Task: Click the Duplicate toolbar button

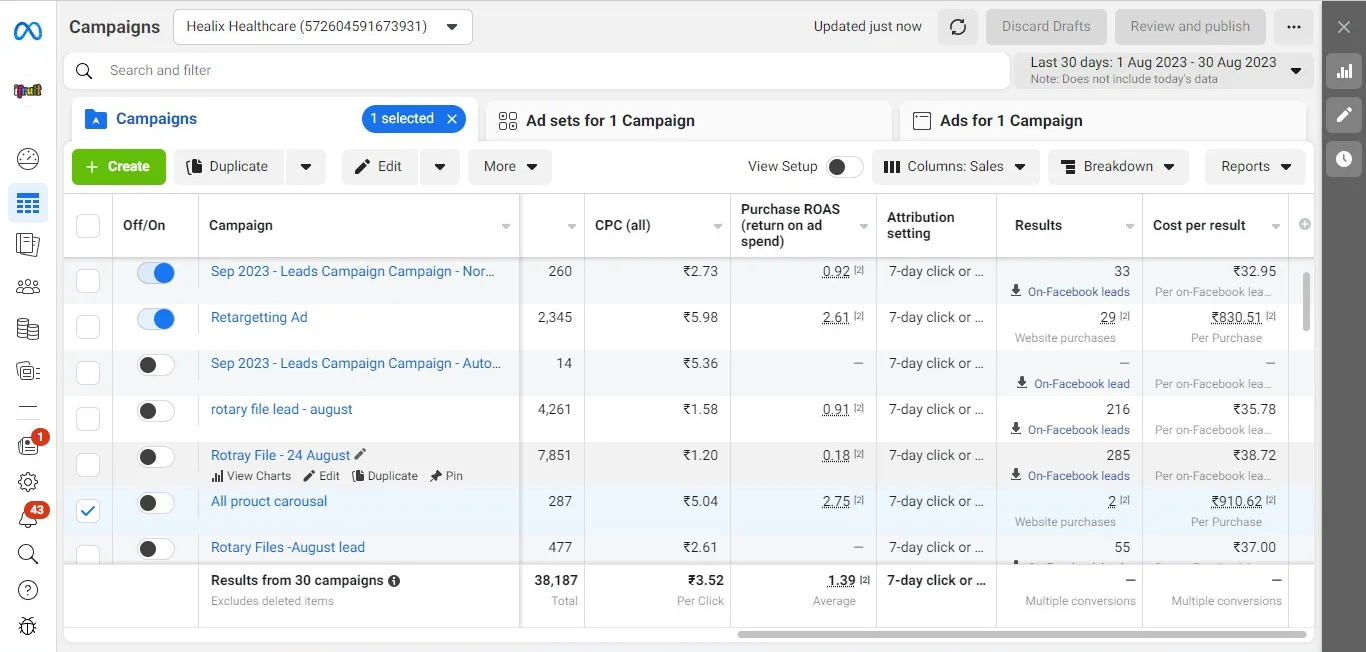Action: (x=229, y=167)
